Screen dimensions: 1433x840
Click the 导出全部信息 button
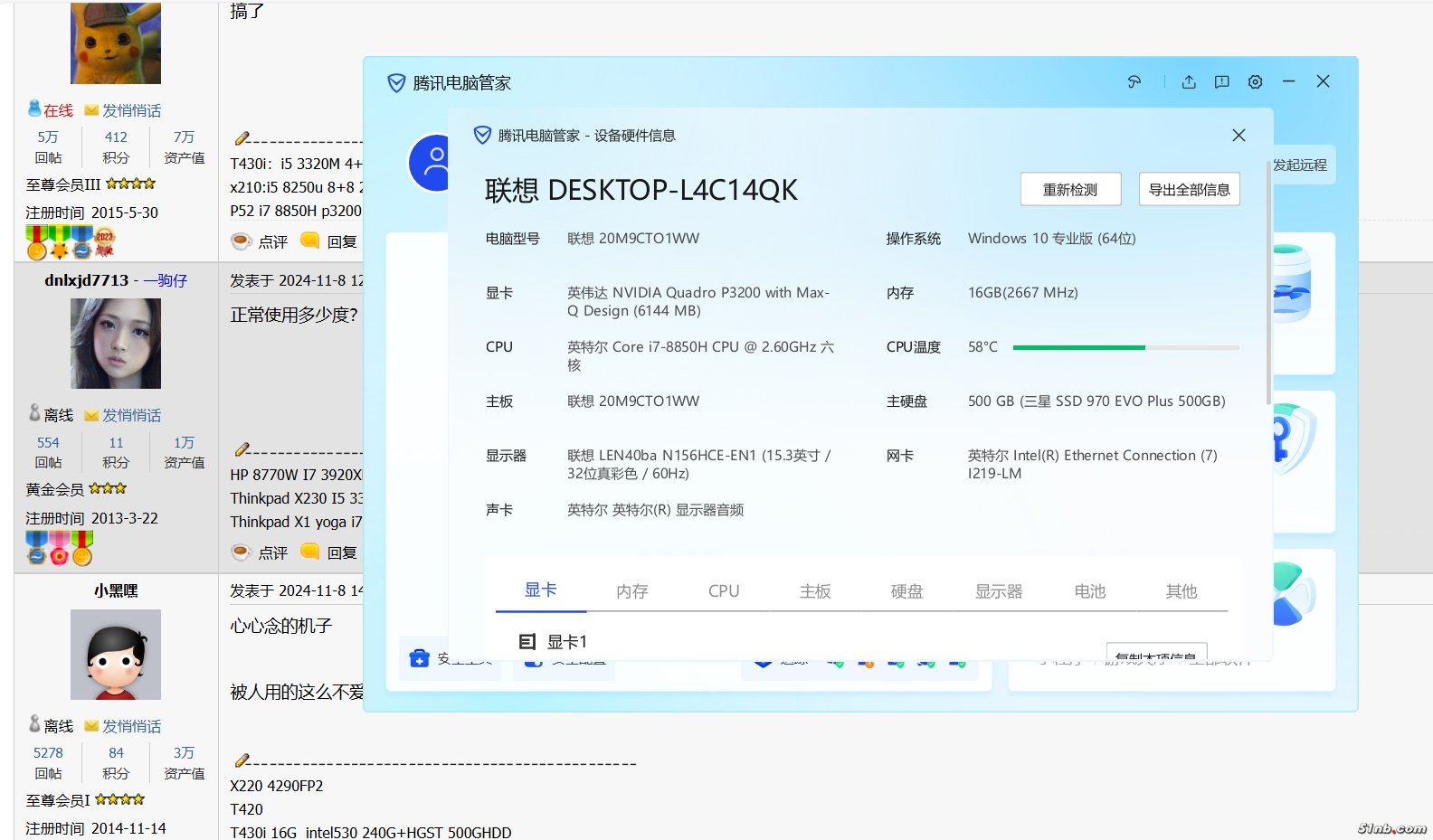[x=1189, y=190]
